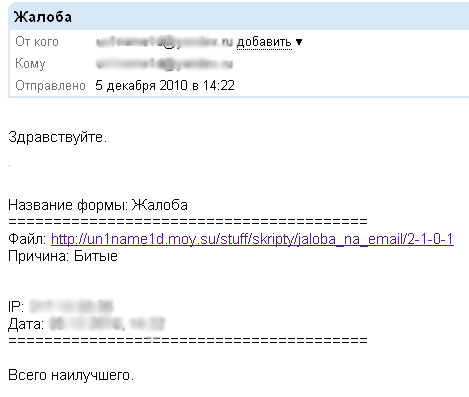Click the upper equals-sign separator line
The height and width of the screenshot is (397, 469).
[188, 221]
